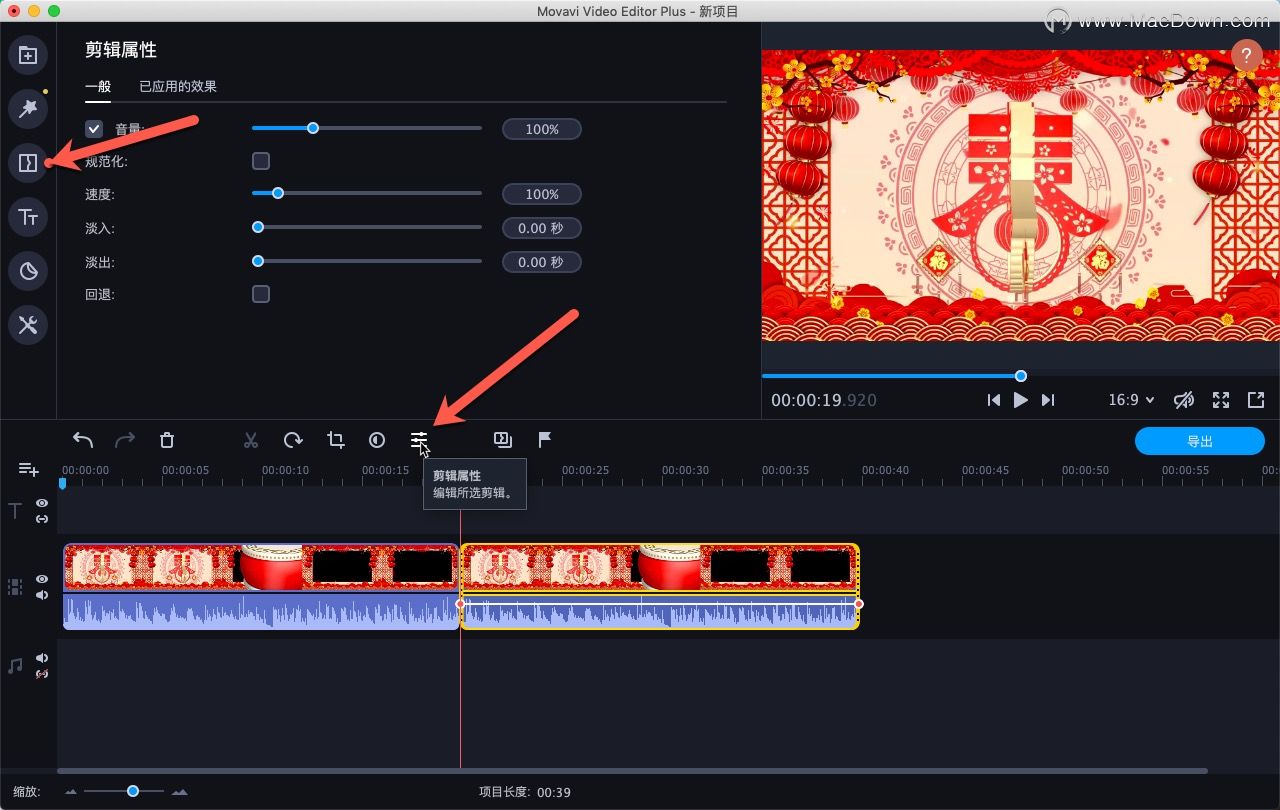
Task: Enable the 规范化 normalize checkbox
Action: [261, 161]
